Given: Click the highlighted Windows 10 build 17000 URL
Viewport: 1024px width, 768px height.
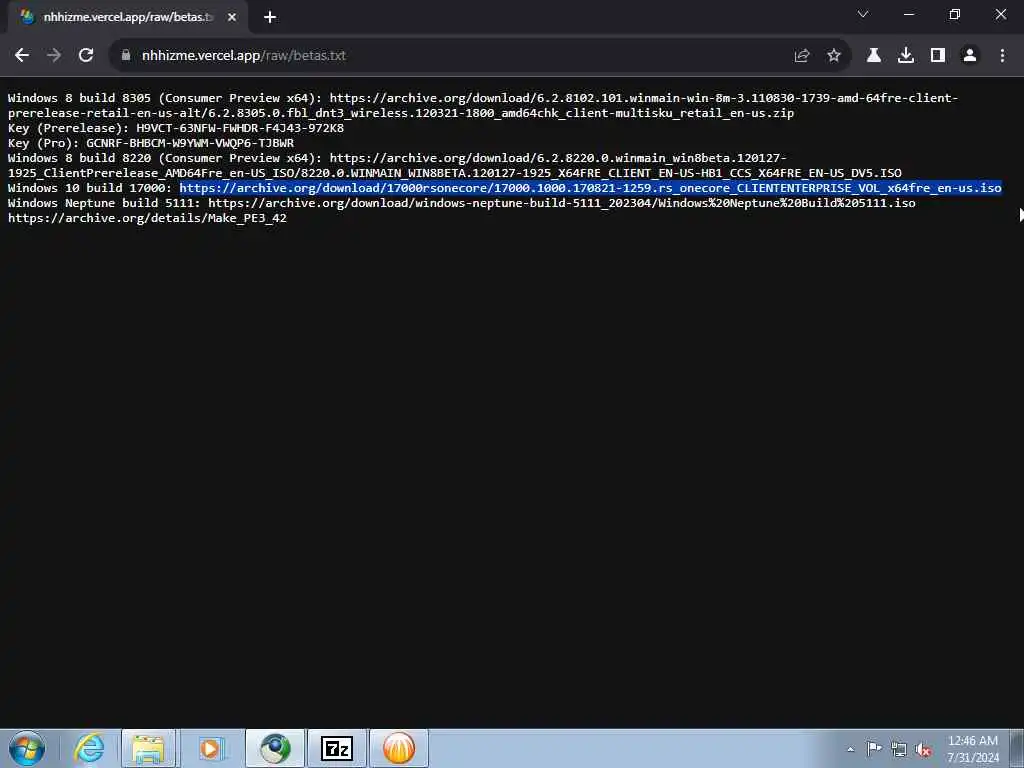Looking at the screenshot, I should click(590, 188).
